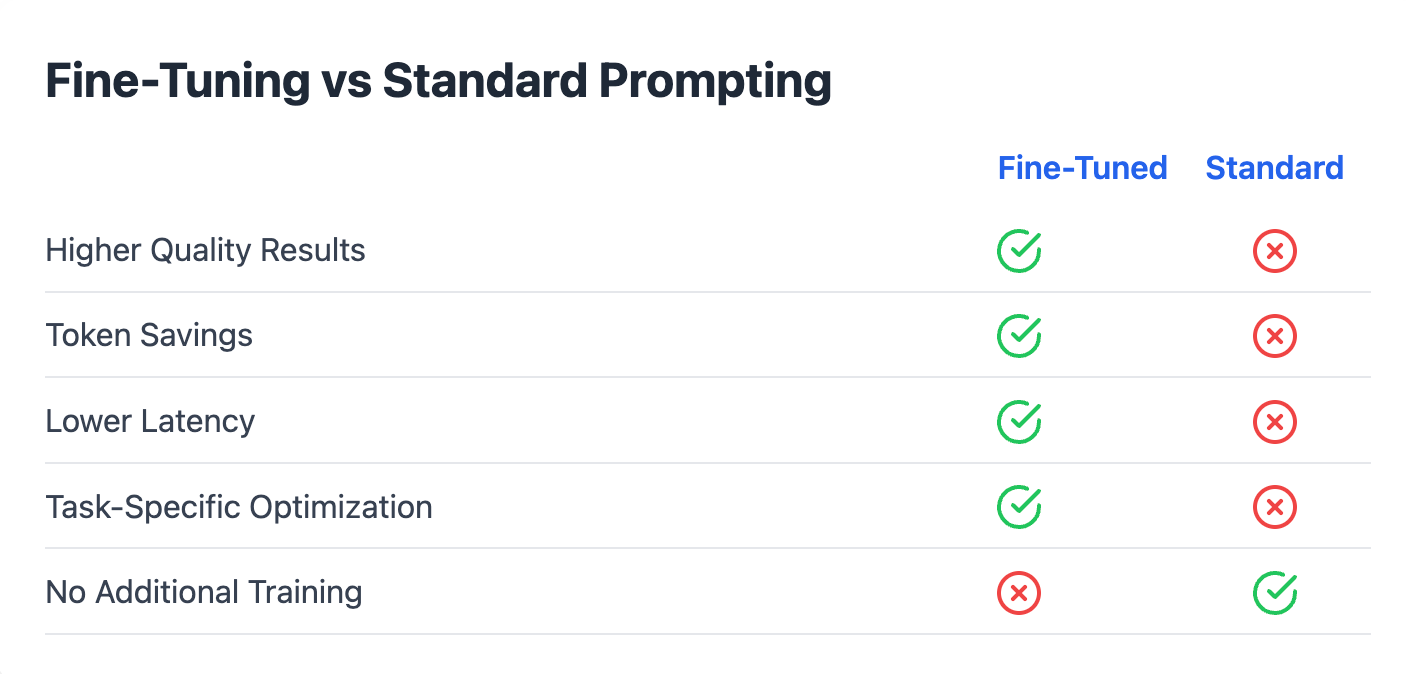1406x674 pixels.
Task: Click Standard check for No Additional Training
Action: pos(1275,592)
